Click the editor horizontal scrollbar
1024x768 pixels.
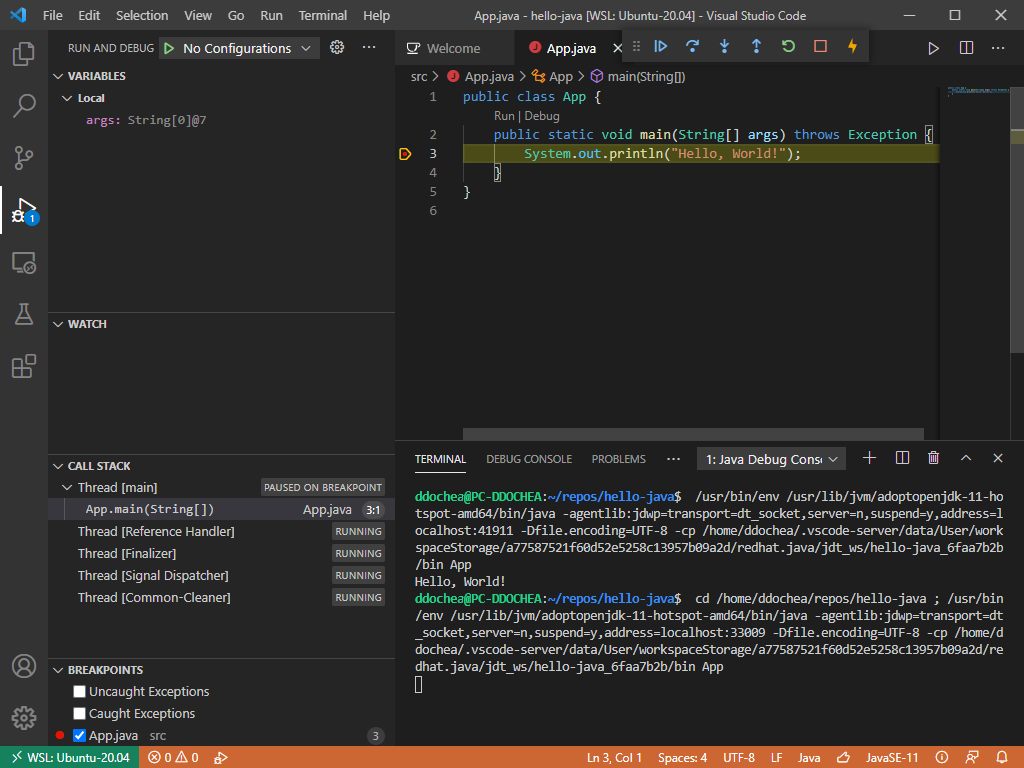[x=693, y=434]
